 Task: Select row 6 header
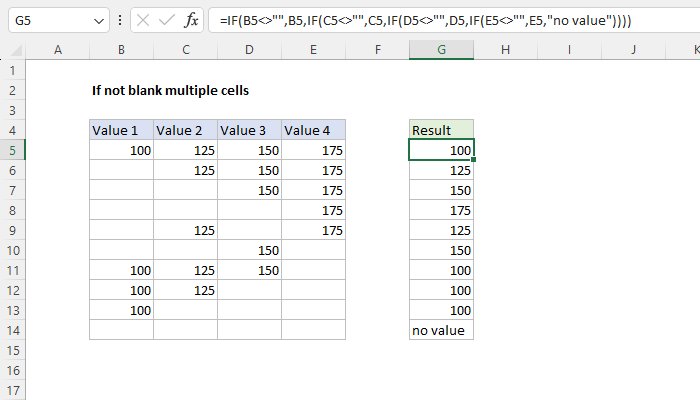(x=12, y=171)
